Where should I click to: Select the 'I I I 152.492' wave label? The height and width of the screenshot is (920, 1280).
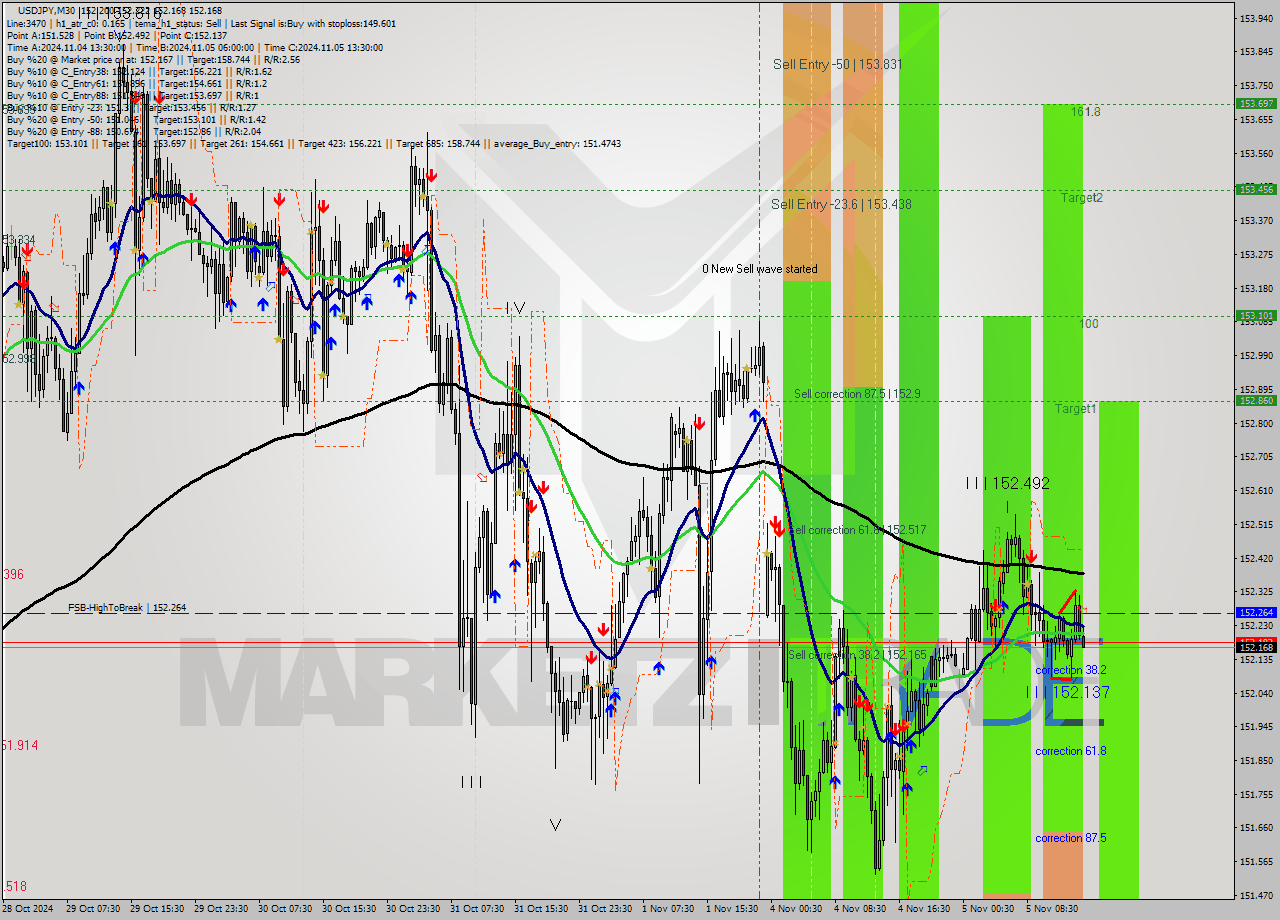[1007, 483]
